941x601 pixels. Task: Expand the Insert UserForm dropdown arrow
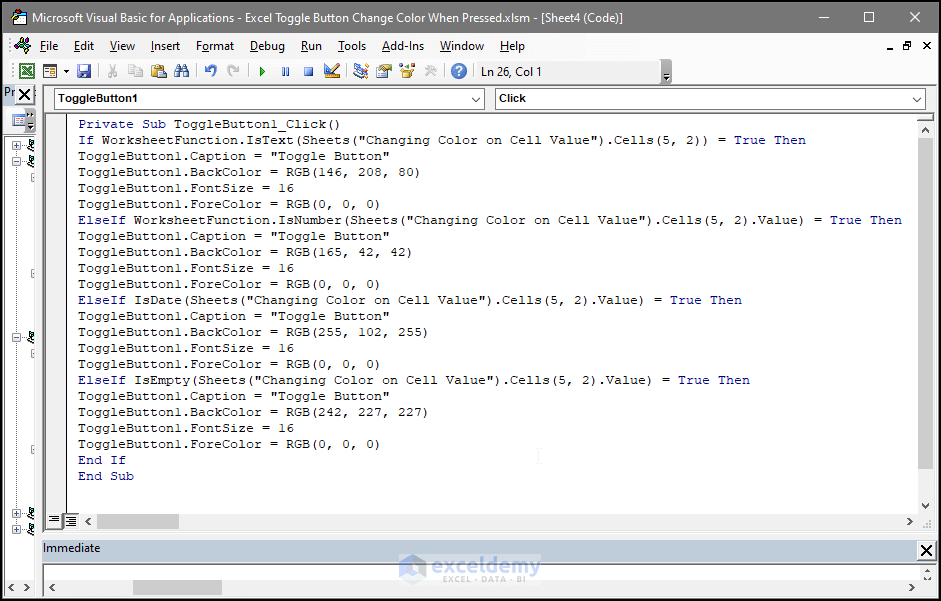click(64, 71)
